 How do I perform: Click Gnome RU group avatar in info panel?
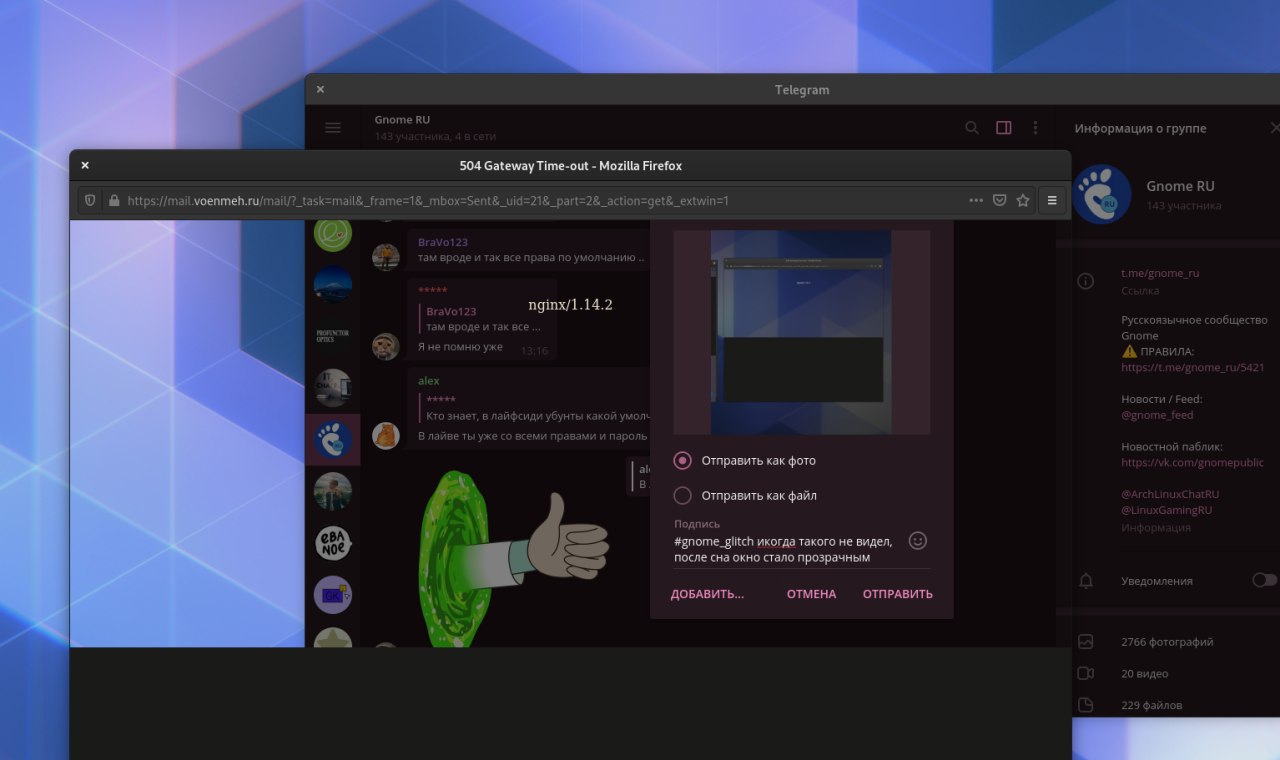coord(1101,194)
